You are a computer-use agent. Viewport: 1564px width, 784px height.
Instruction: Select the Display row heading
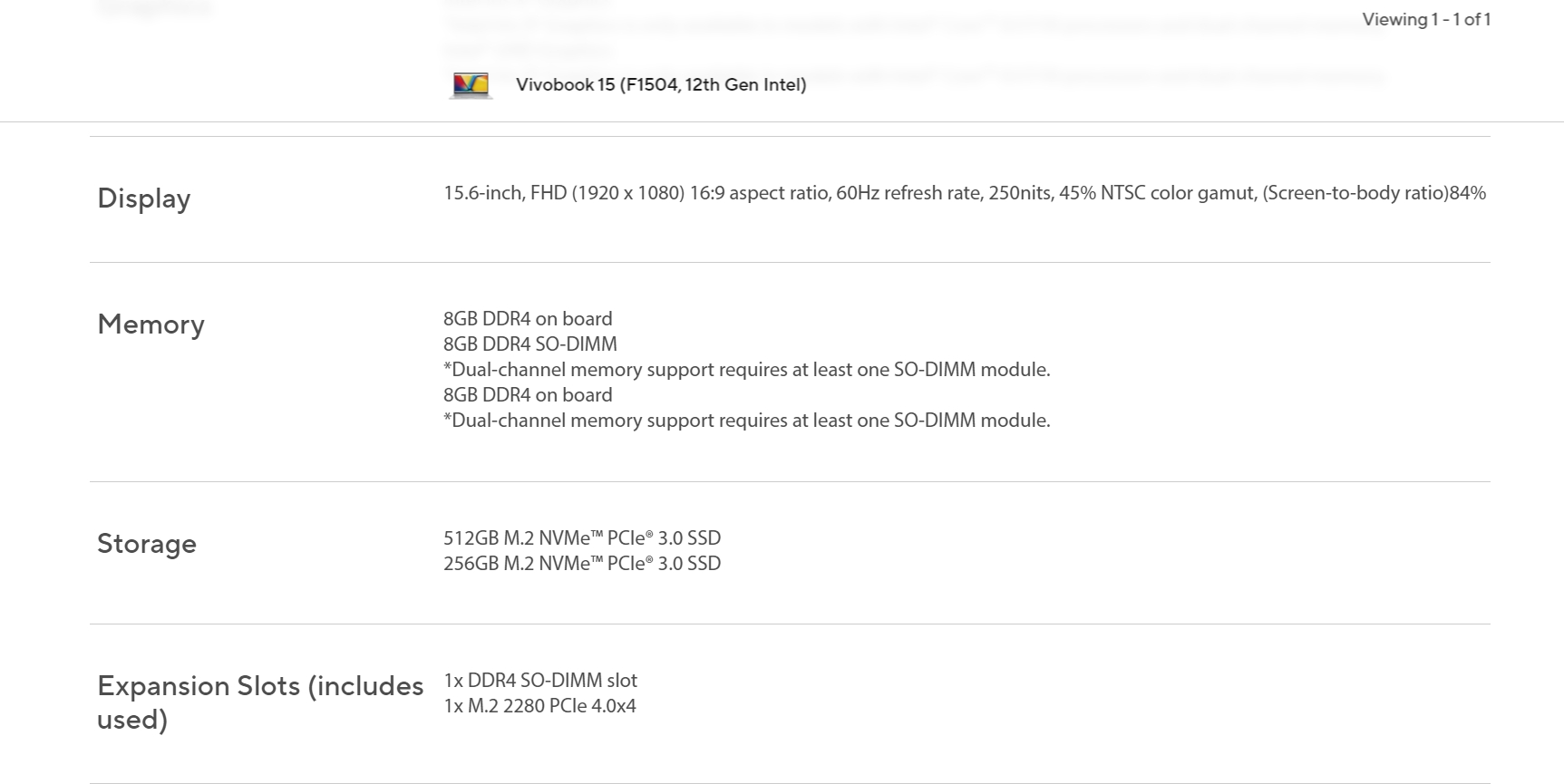point(144,198)
